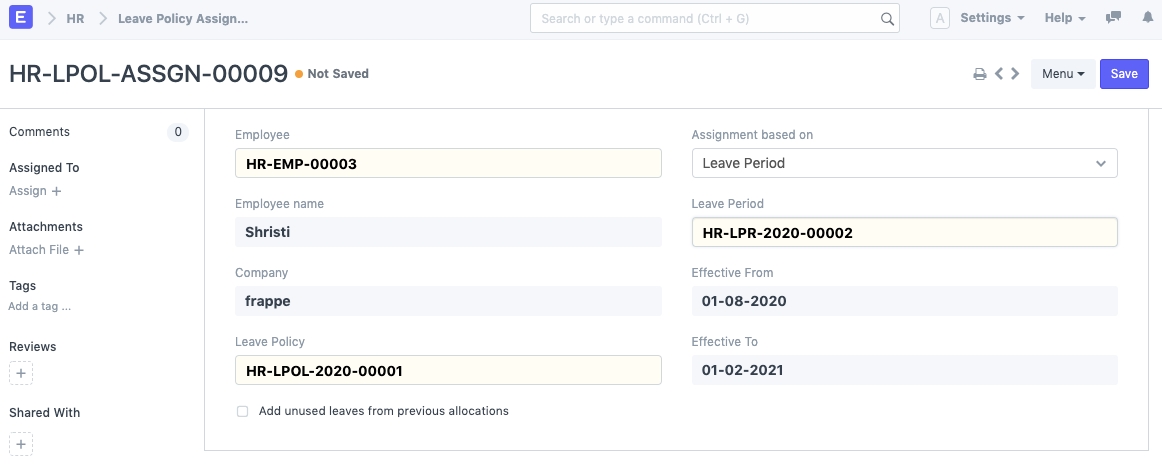Open the chat messages icon
Image resolution: width=1162 pixels, height=476 pixels.
[1113, 18]
